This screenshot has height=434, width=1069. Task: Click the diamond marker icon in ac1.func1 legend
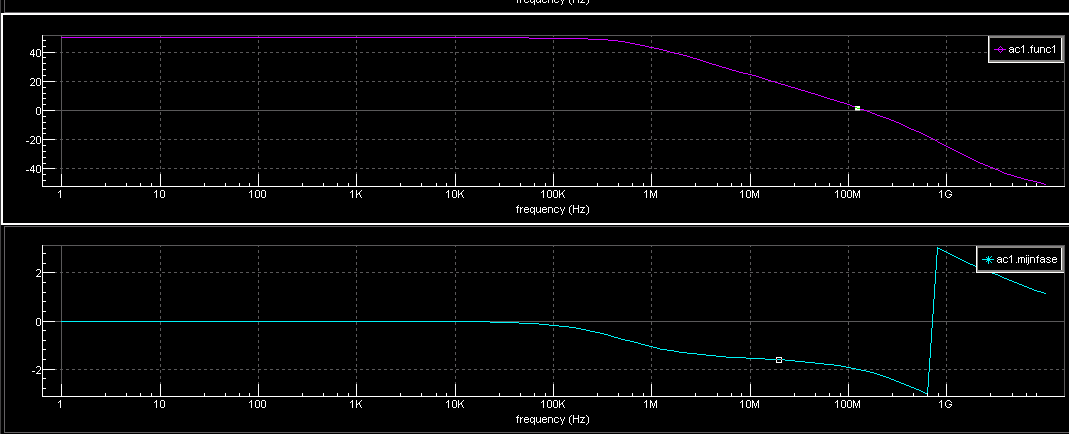click(999, 49)
